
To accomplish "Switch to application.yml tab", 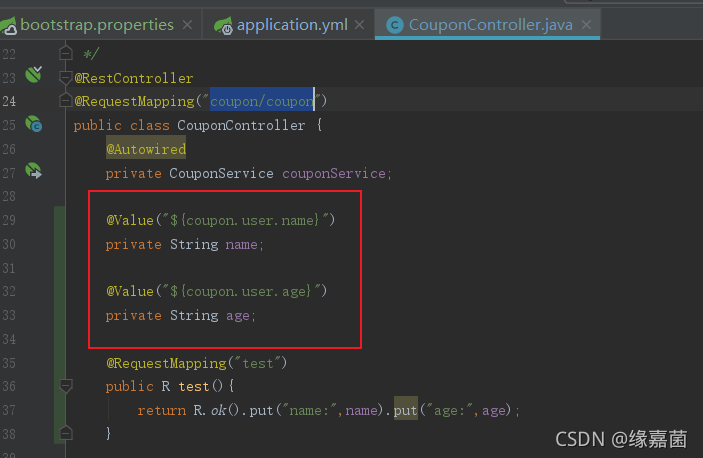I will coord(292,25).
